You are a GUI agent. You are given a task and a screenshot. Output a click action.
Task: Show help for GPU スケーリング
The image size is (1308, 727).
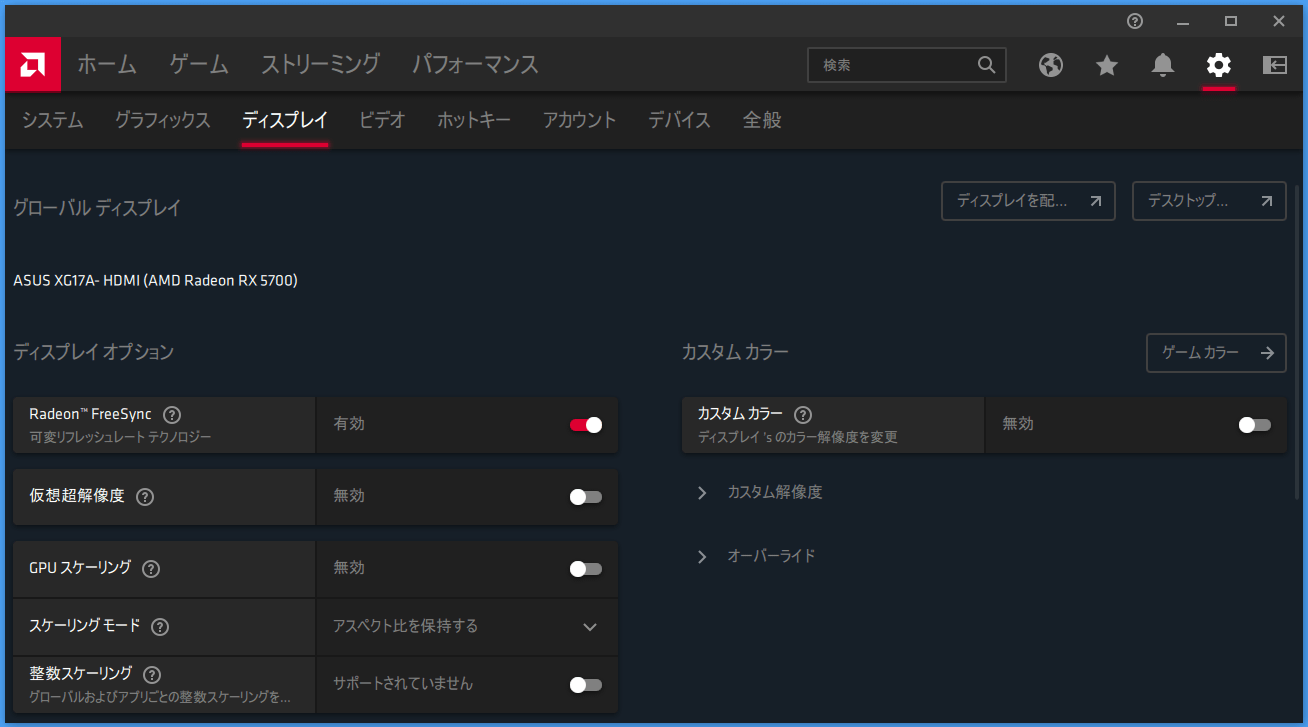pos(151,568)
